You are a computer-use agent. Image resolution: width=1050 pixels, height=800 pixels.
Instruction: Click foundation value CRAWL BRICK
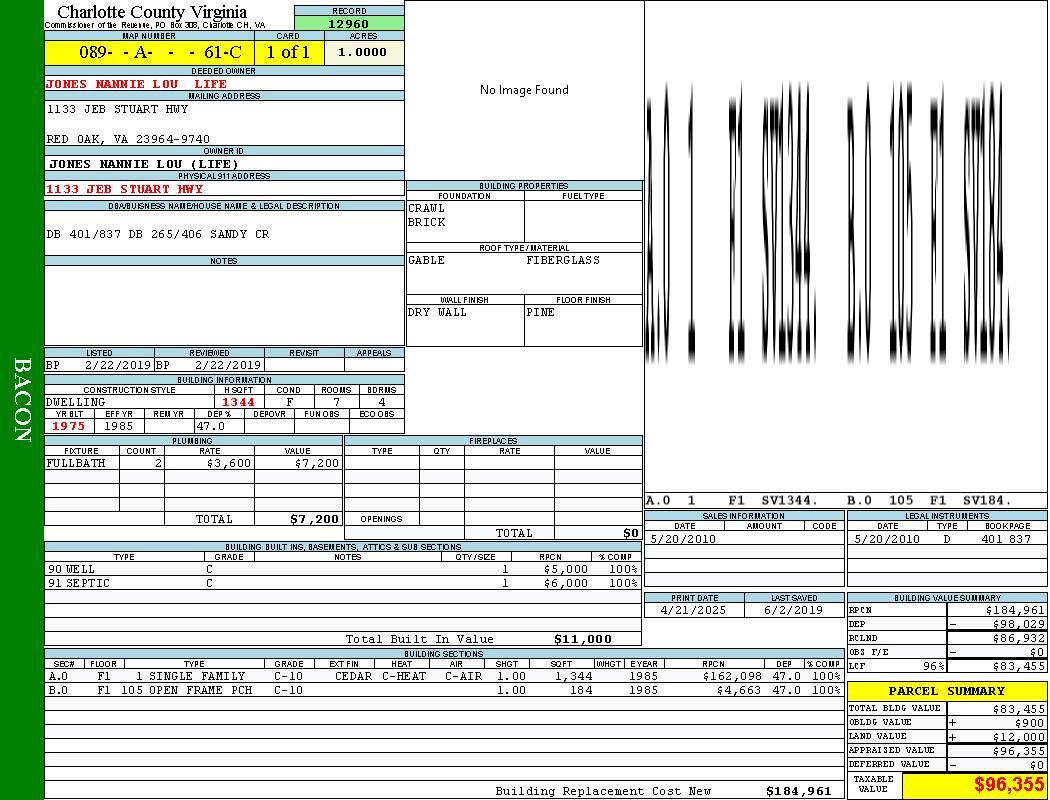427,215
